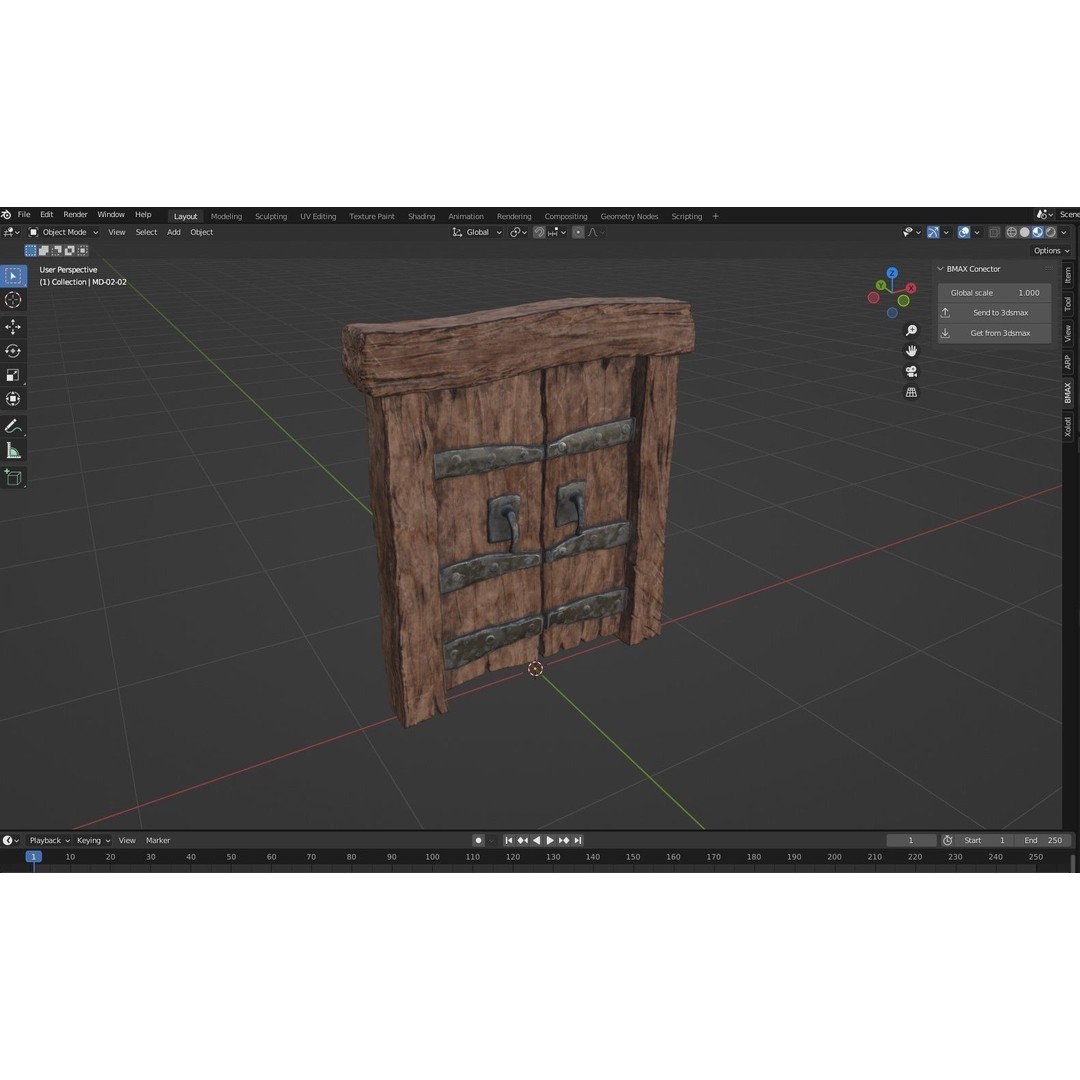Enable Wireframe viewport shading
The width and height of the screenshot is (1080, 1080).
(1011, 232)
